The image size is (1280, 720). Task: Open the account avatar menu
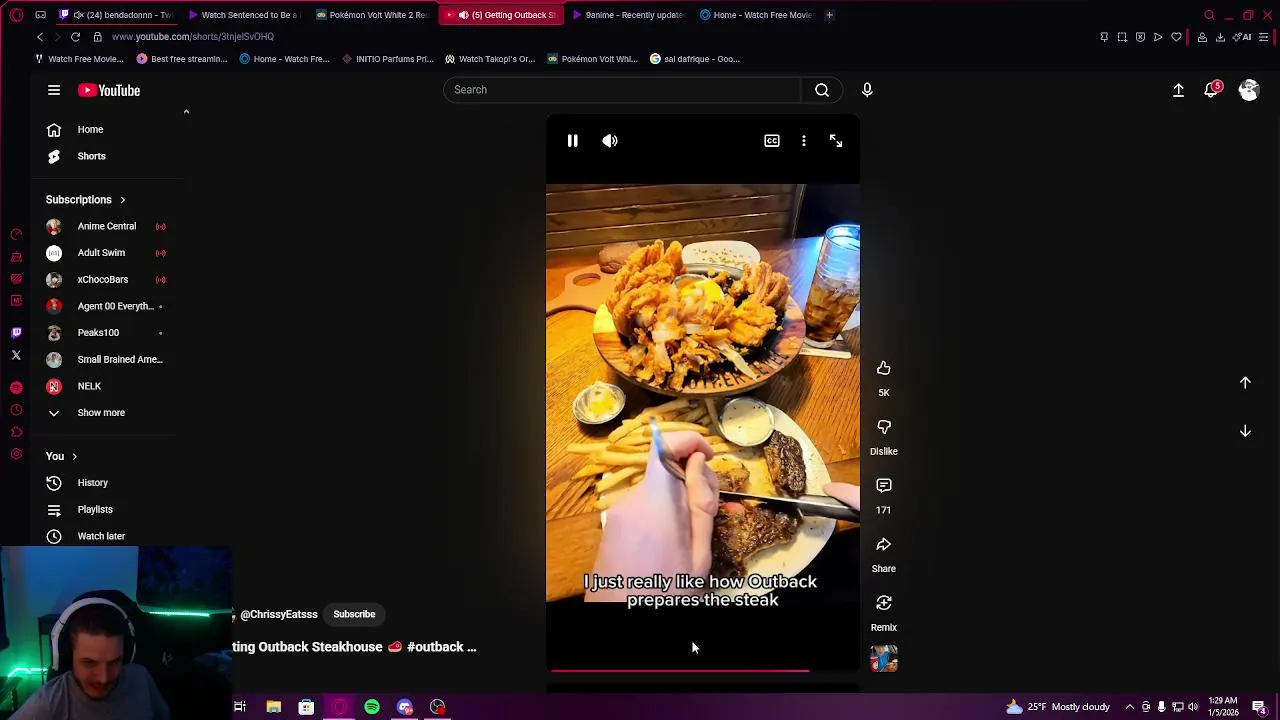point(1249,90)
